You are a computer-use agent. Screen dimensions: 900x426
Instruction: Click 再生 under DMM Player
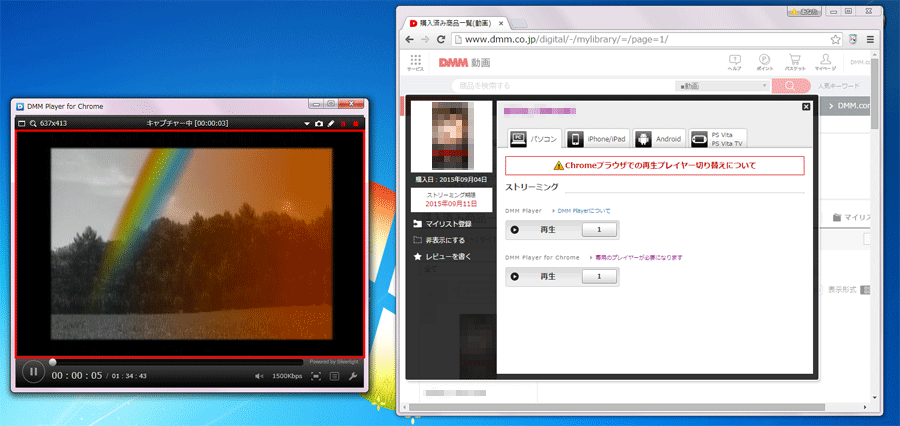pos(548,230)
